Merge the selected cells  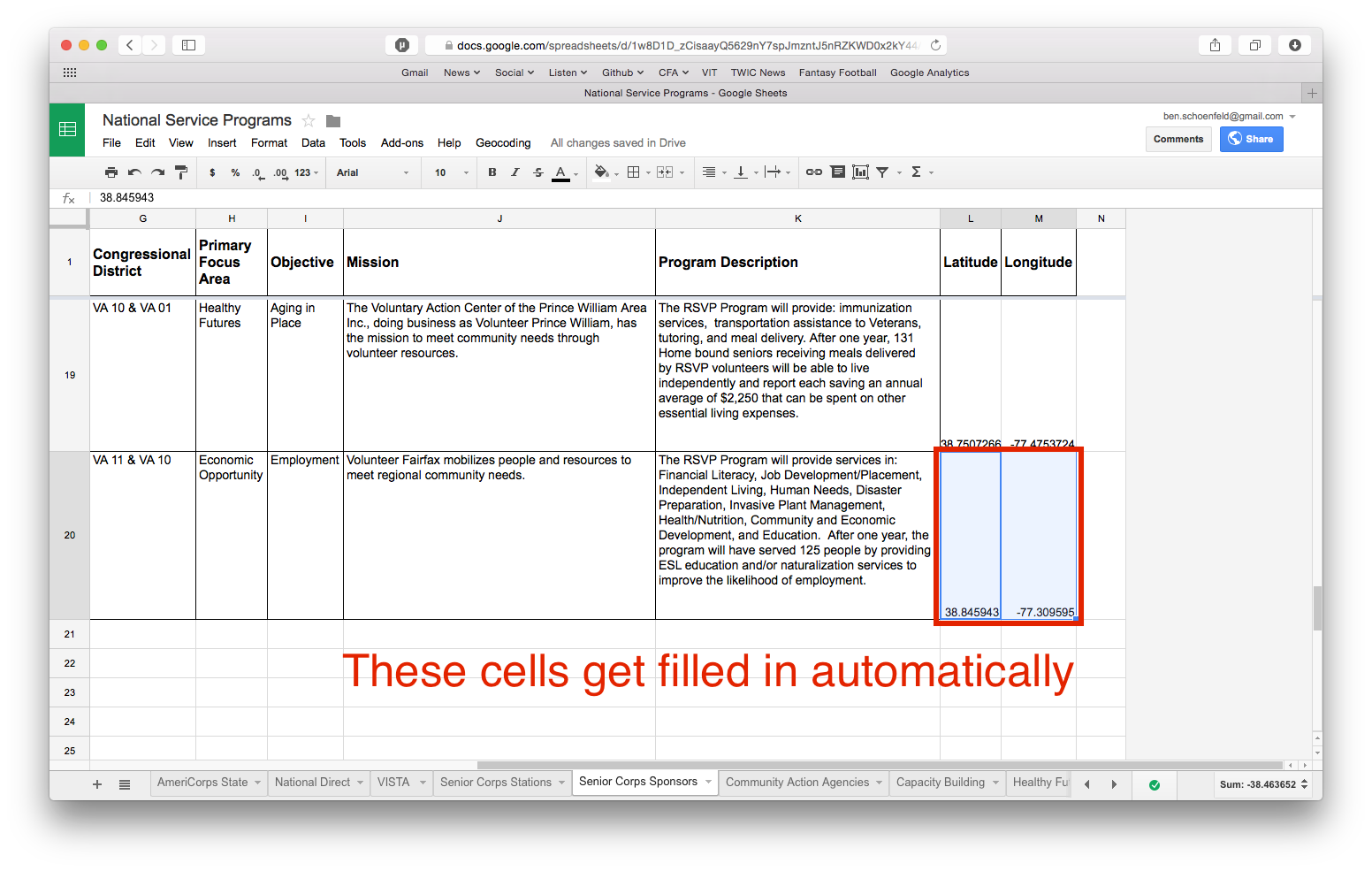[665, 172]
